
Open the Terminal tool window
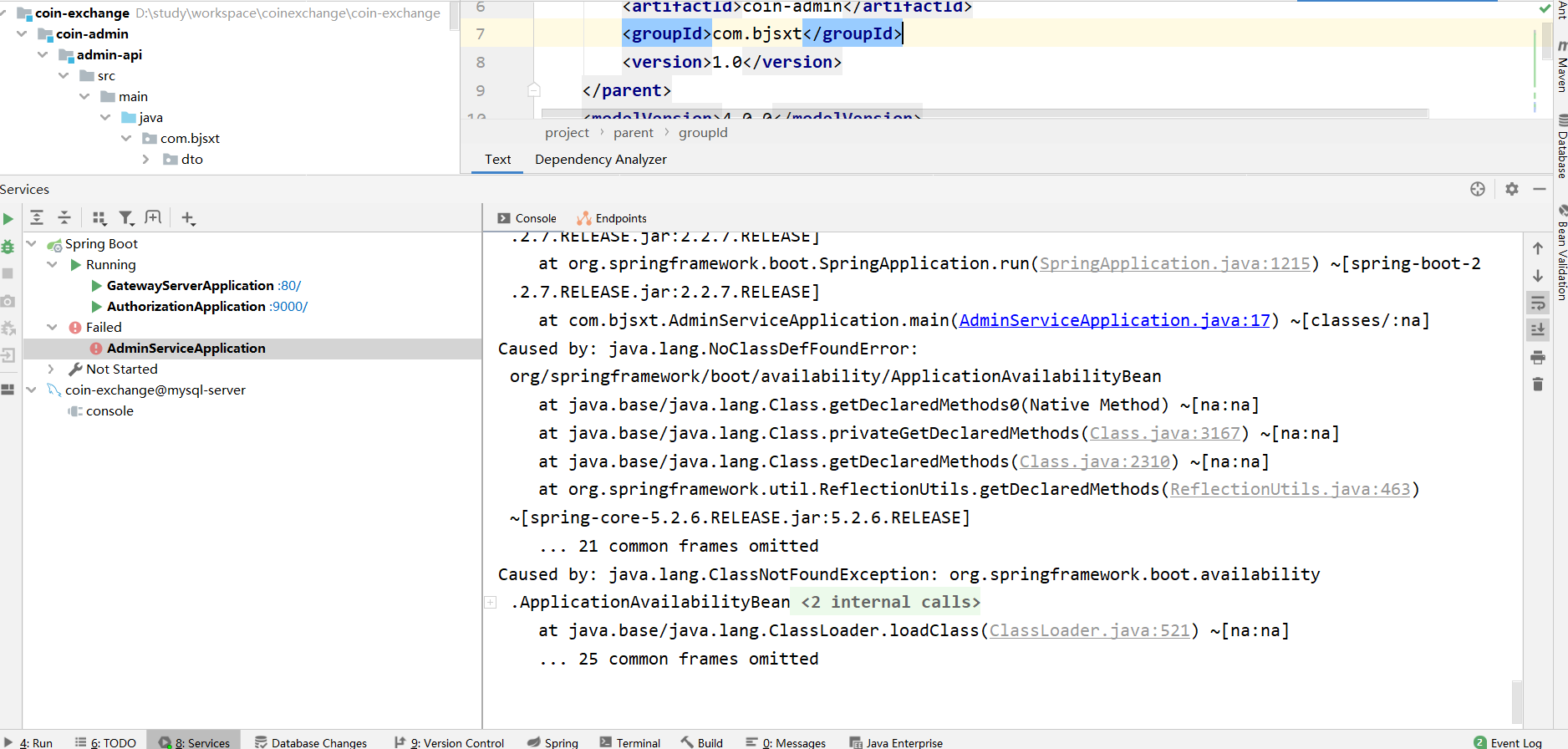point(629,742)
